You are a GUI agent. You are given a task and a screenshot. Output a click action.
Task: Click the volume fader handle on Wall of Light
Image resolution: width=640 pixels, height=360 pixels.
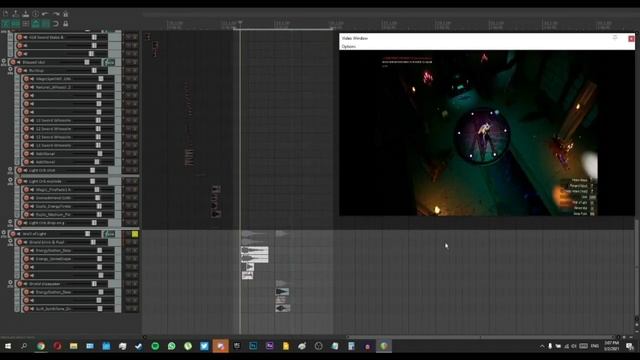(87, 234)
